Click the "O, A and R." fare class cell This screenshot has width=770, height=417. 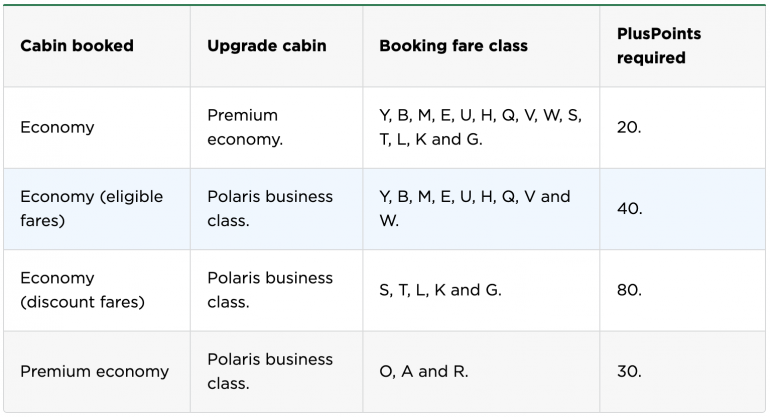pos(424,371)
